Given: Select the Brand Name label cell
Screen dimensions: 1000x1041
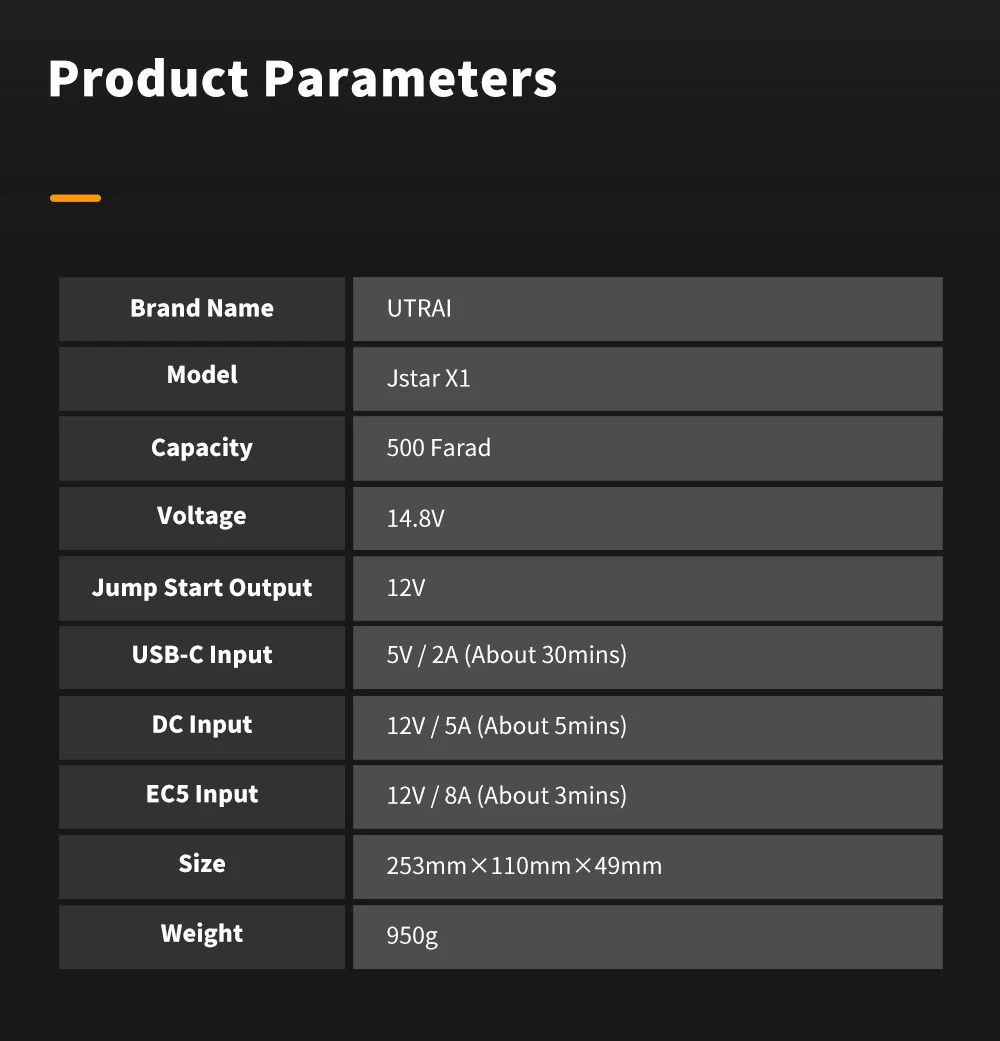Looking at the screenshot, I should (x=202, y=309).
